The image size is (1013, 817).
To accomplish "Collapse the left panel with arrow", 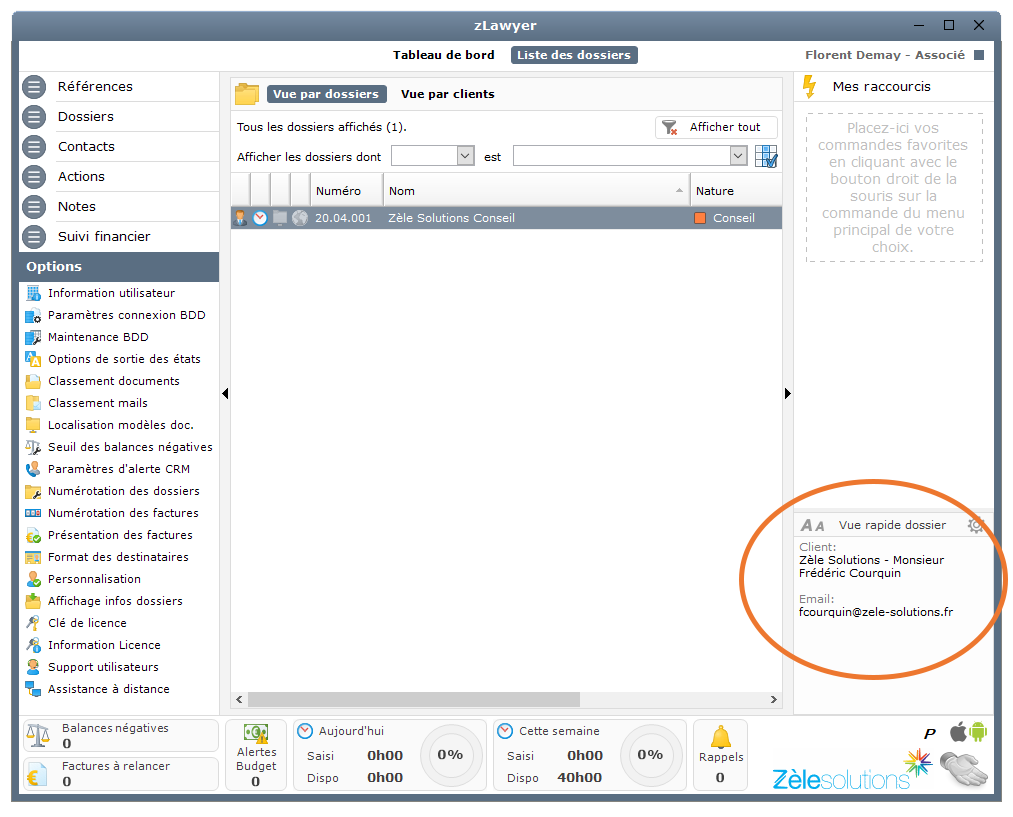I will [225, 394].
